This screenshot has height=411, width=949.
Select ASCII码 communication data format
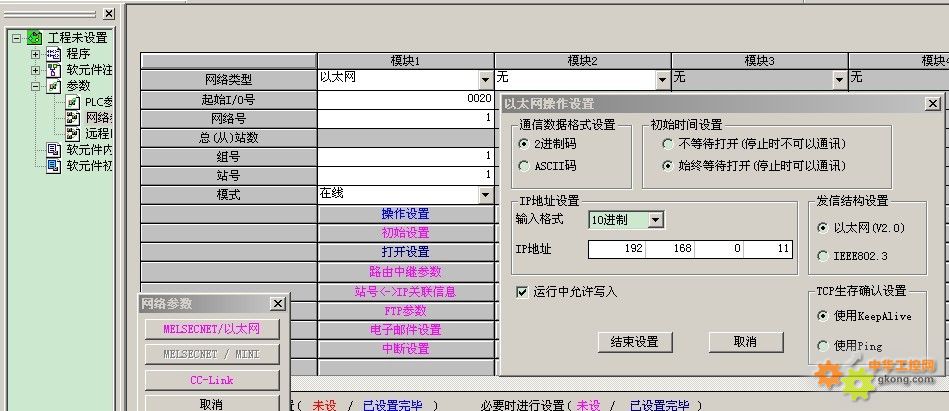[x=524, y=166]
